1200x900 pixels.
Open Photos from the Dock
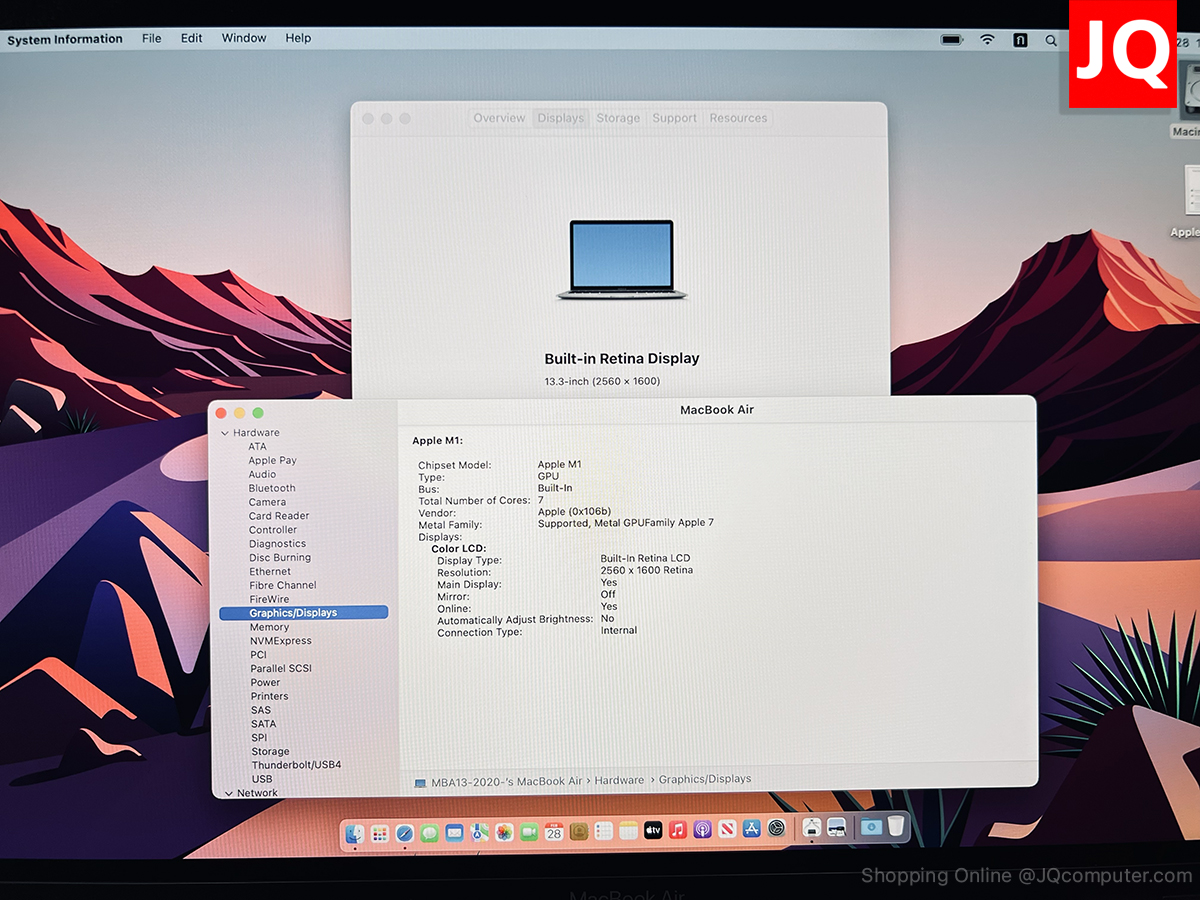504,831
